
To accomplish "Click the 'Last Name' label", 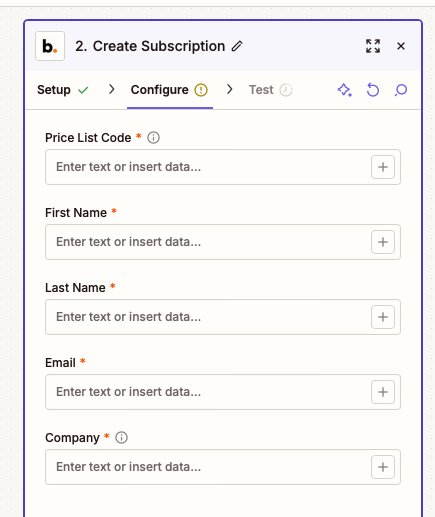I will click(75, 288).
